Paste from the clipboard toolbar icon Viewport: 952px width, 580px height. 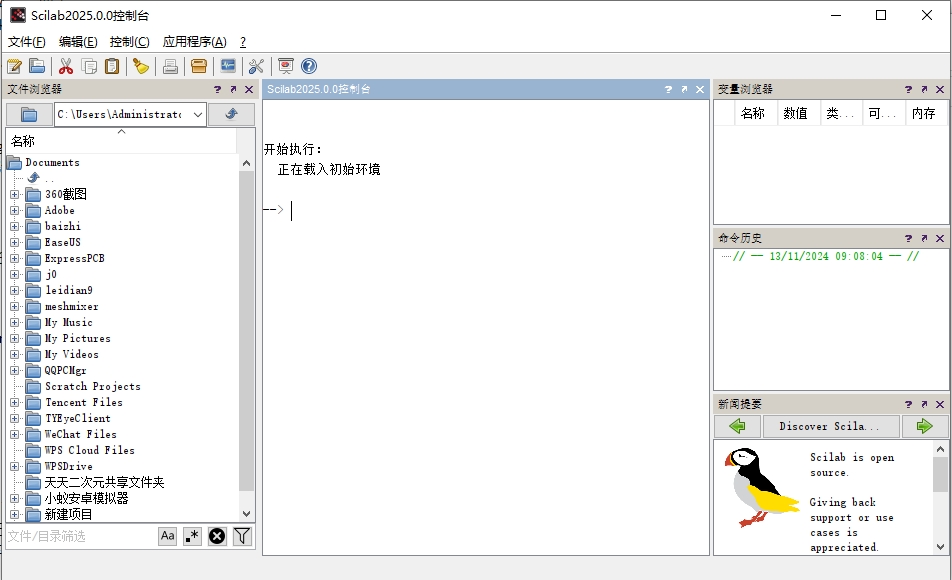coord(110,66)
